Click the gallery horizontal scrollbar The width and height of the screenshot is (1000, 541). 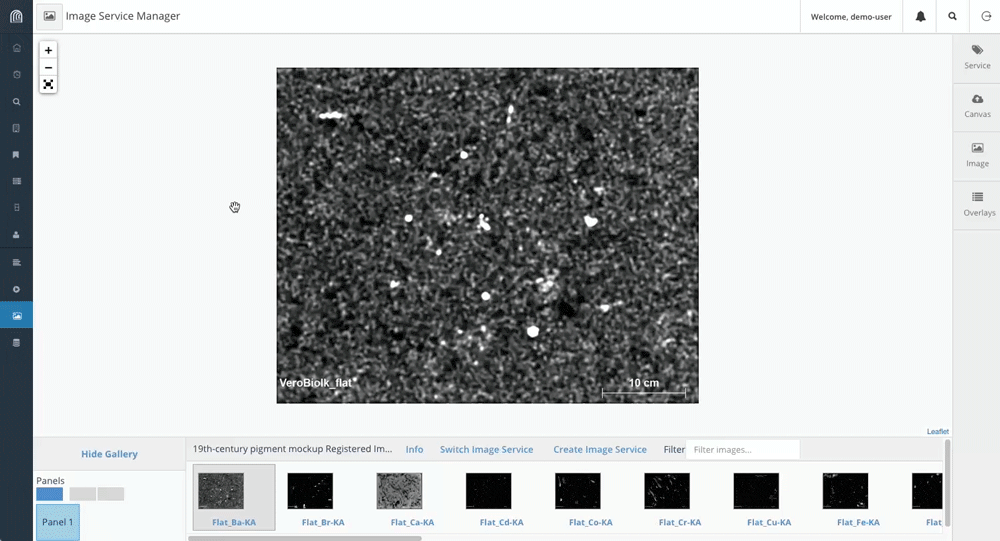(305, 538)
